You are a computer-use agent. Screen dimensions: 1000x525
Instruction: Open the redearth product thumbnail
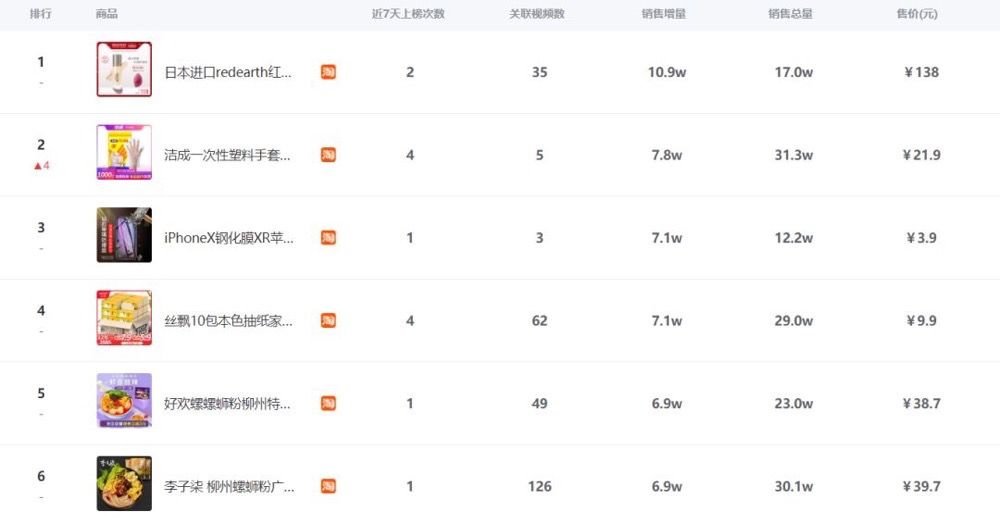coord(124,70)
